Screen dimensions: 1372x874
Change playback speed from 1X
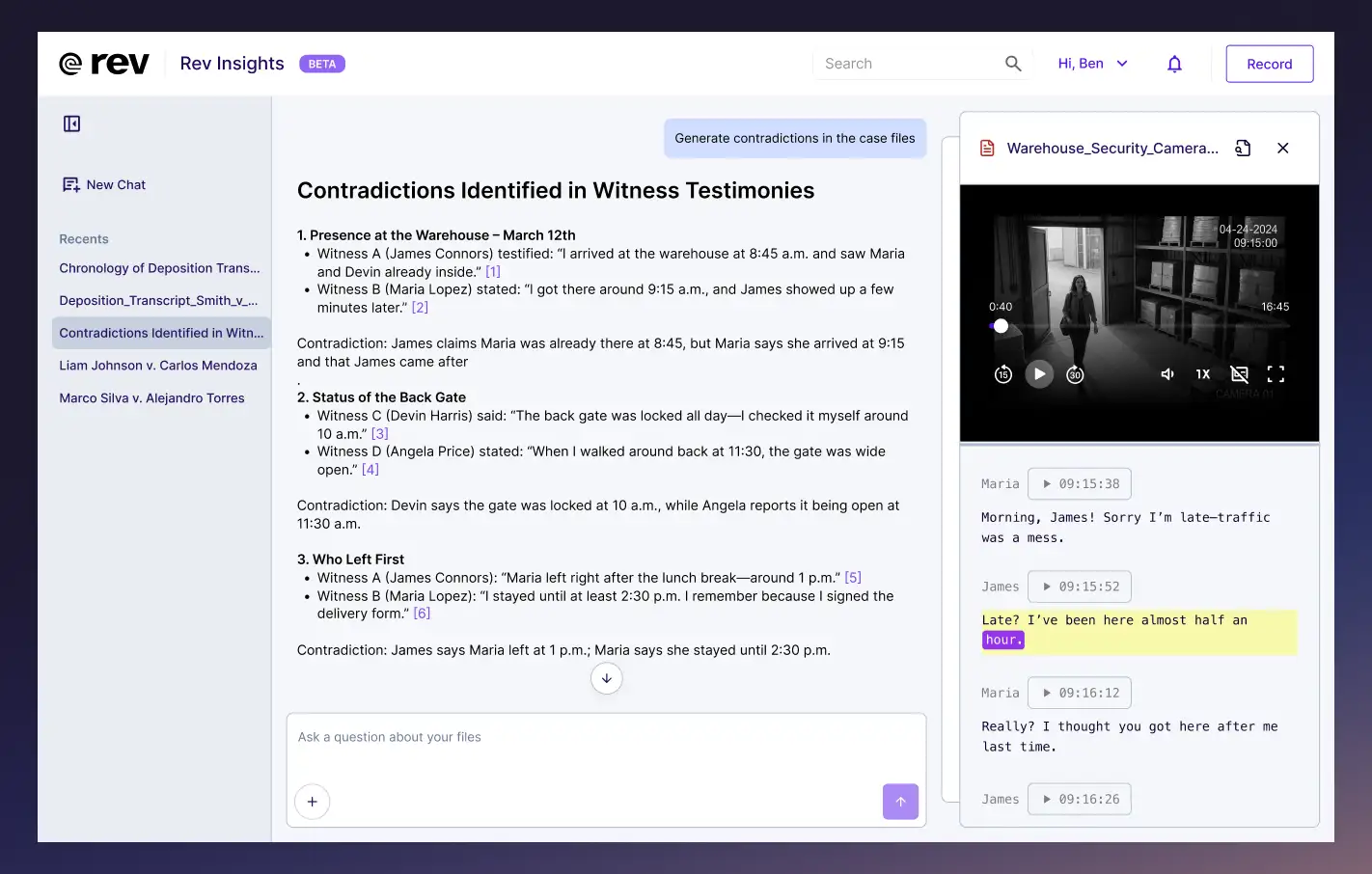tap(1203, 374)
